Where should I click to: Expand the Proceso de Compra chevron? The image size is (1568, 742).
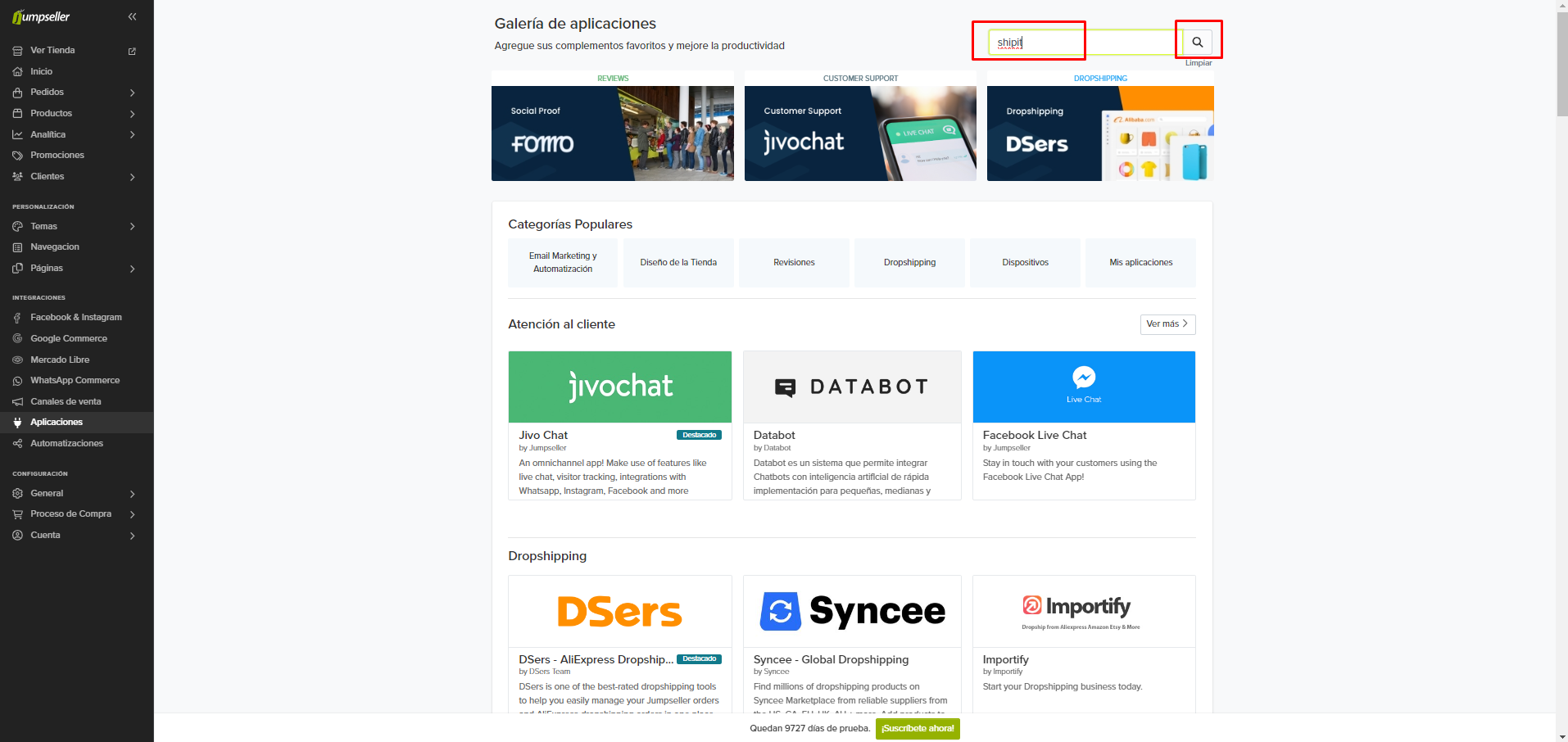pyautogui.click(x=132, y=514)
